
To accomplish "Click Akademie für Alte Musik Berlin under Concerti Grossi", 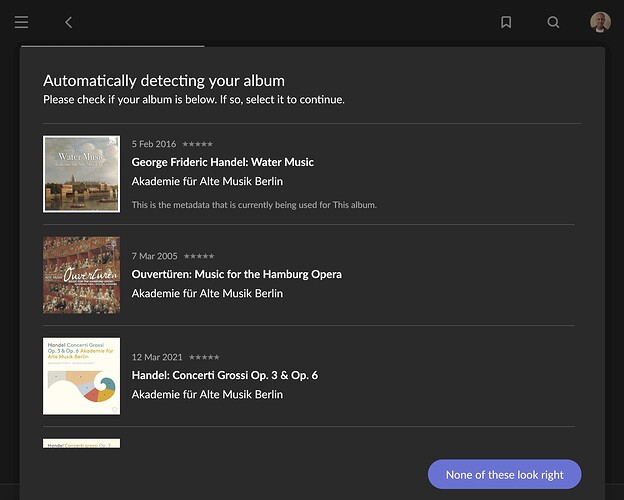I will 207,395.
